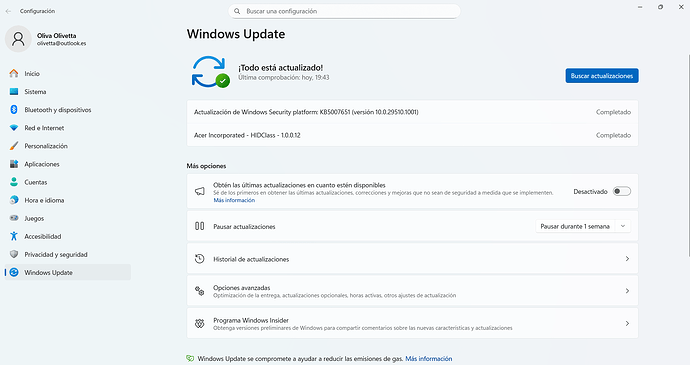
Task: Click Opciones avanzadas title text
Action: pos(242,288)
